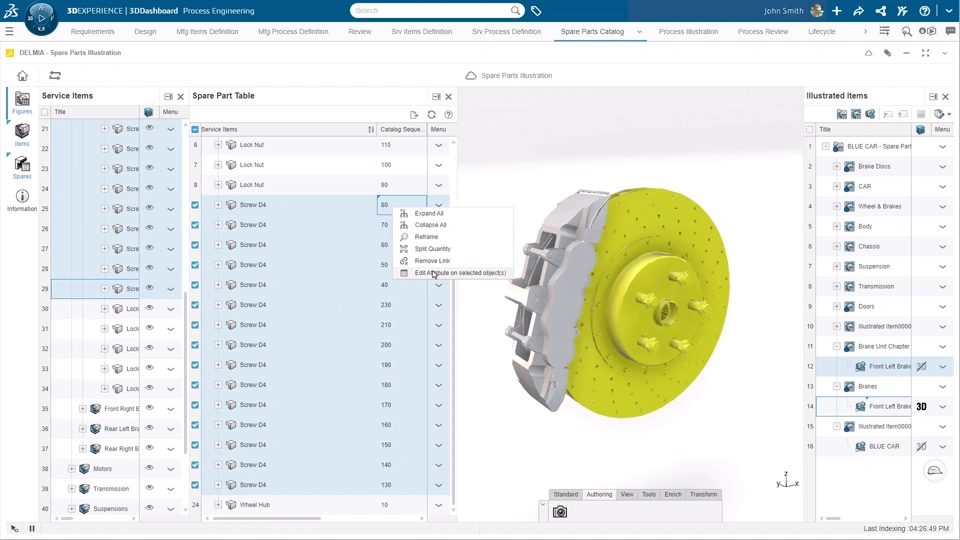Click first Illustrated Items toolbar icon
The height and width of the screenshot is (540, 960).
(x=842, y=114)
